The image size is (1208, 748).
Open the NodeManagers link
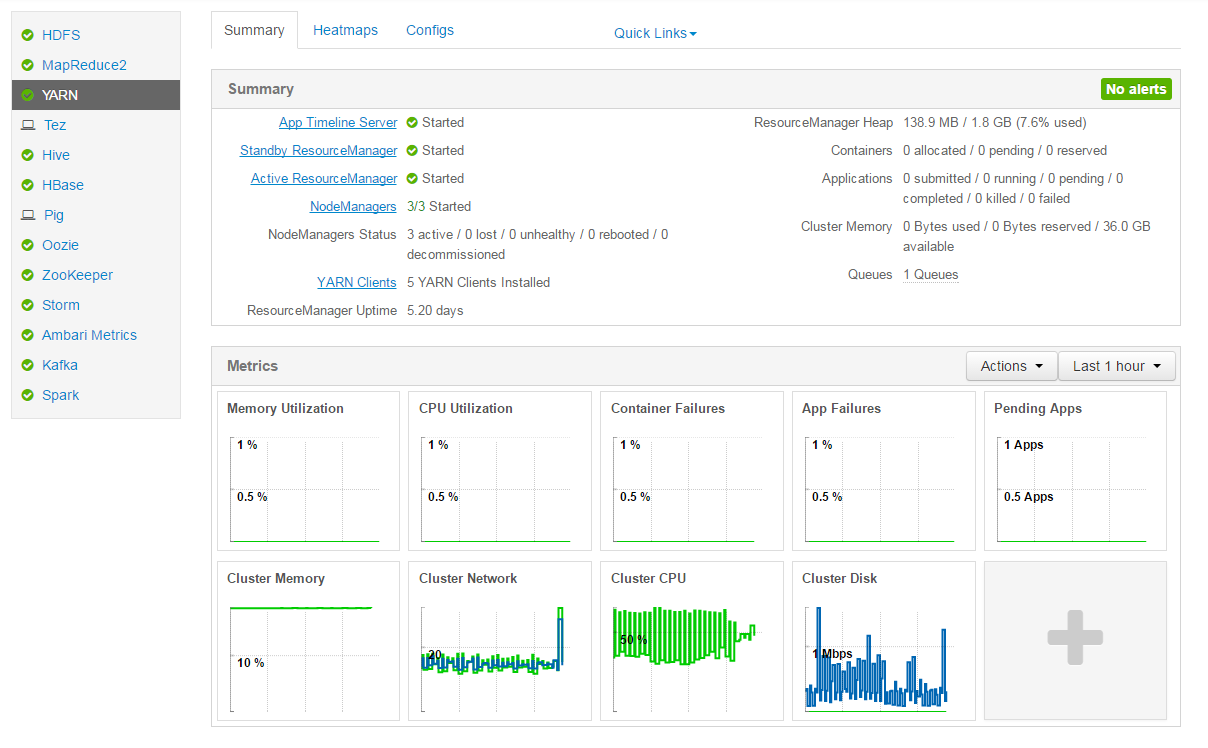(x=353, y=207)
